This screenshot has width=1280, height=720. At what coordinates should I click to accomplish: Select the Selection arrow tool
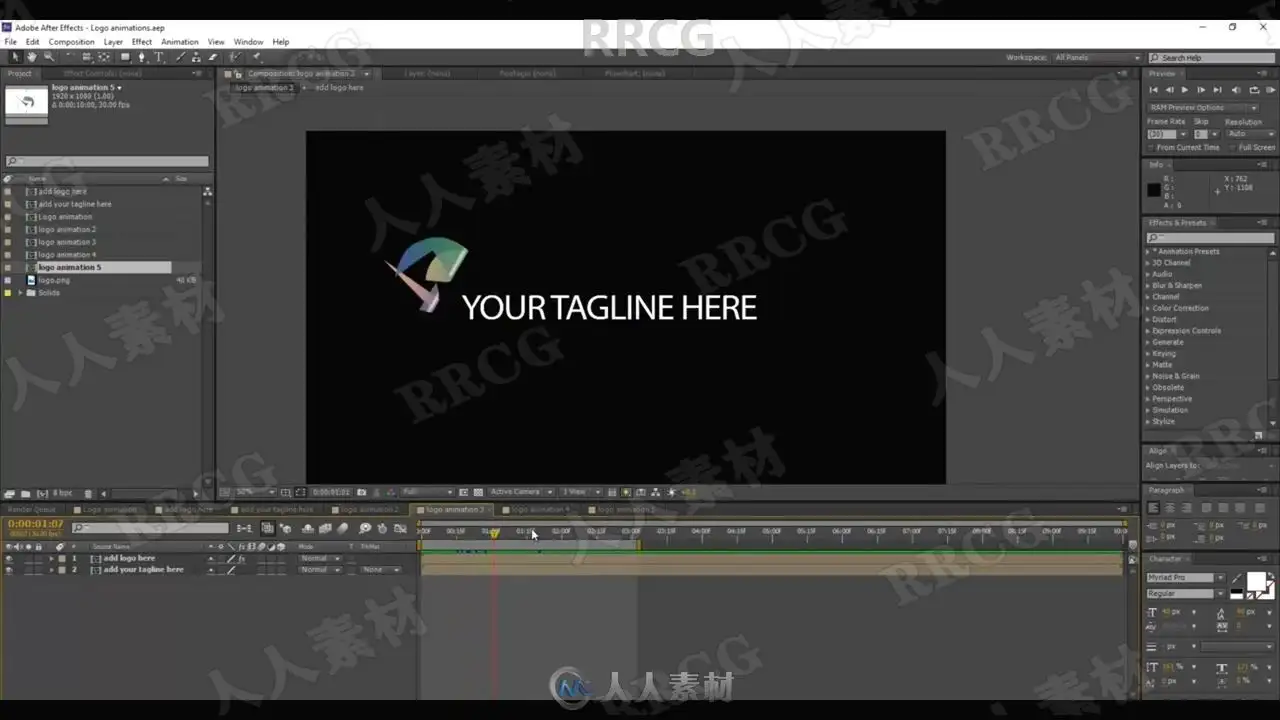[15, 57]
